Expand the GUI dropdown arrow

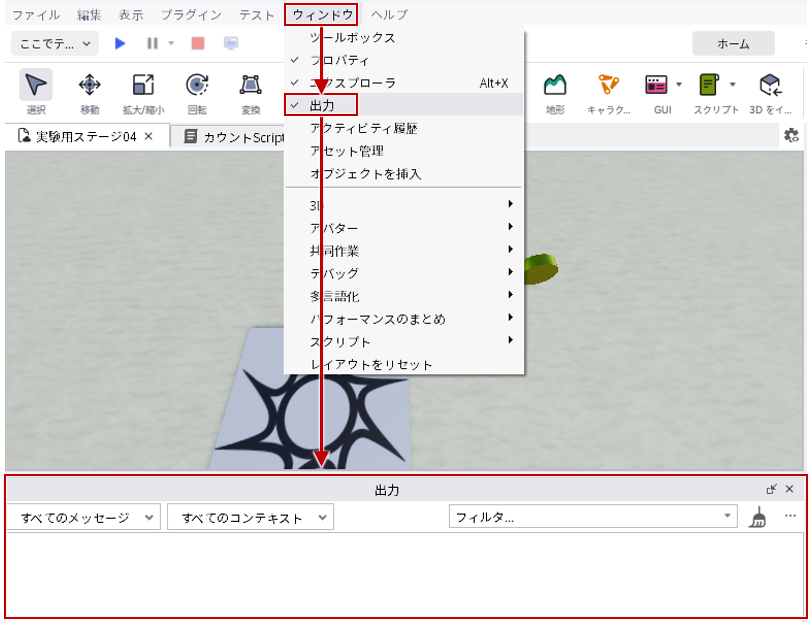coord(679,84)
